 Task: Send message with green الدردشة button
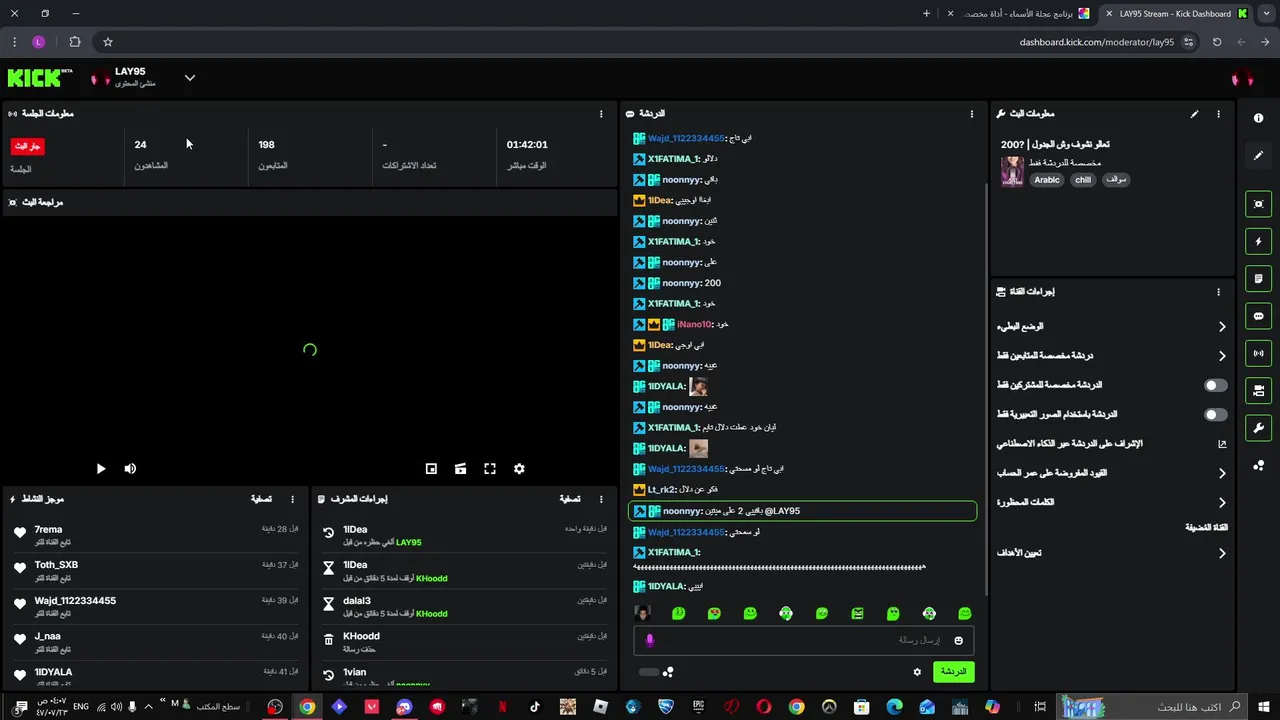(954, 672)
